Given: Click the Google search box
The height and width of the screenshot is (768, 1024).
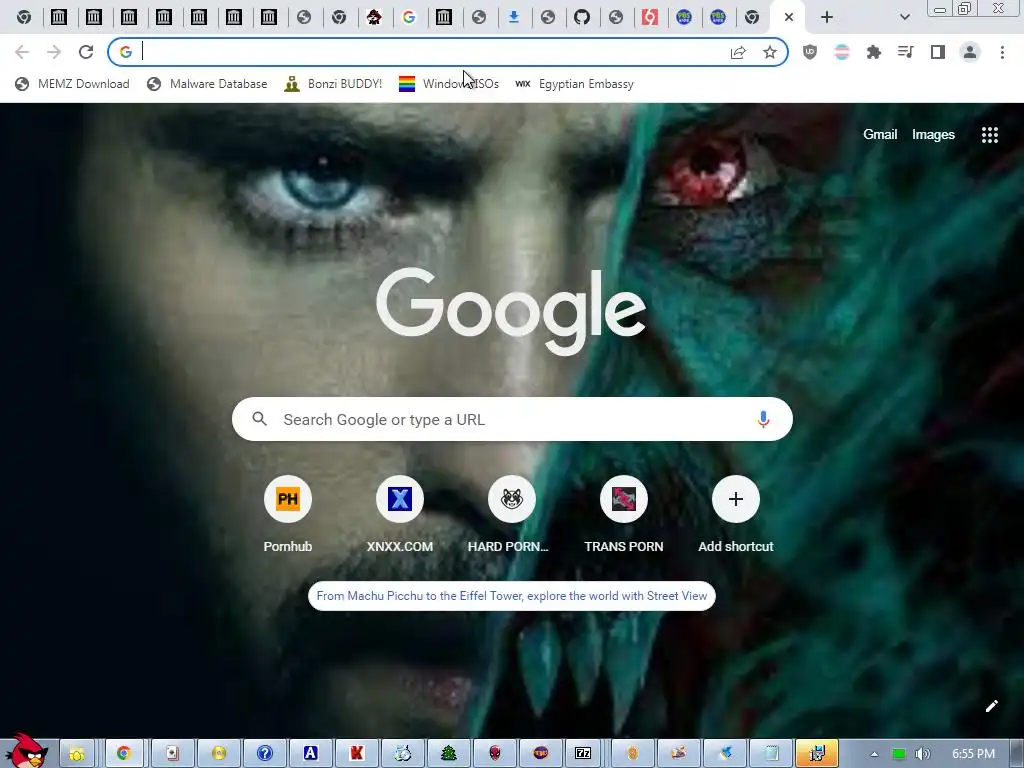Looking at the screenshot, I should (512, 419).
